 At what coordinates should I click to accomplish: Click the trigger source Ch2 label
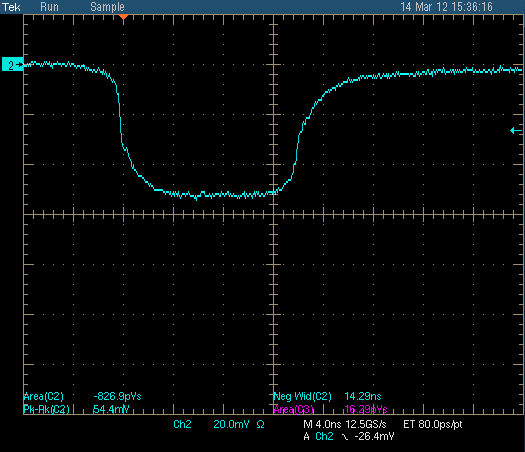(324, 436)
